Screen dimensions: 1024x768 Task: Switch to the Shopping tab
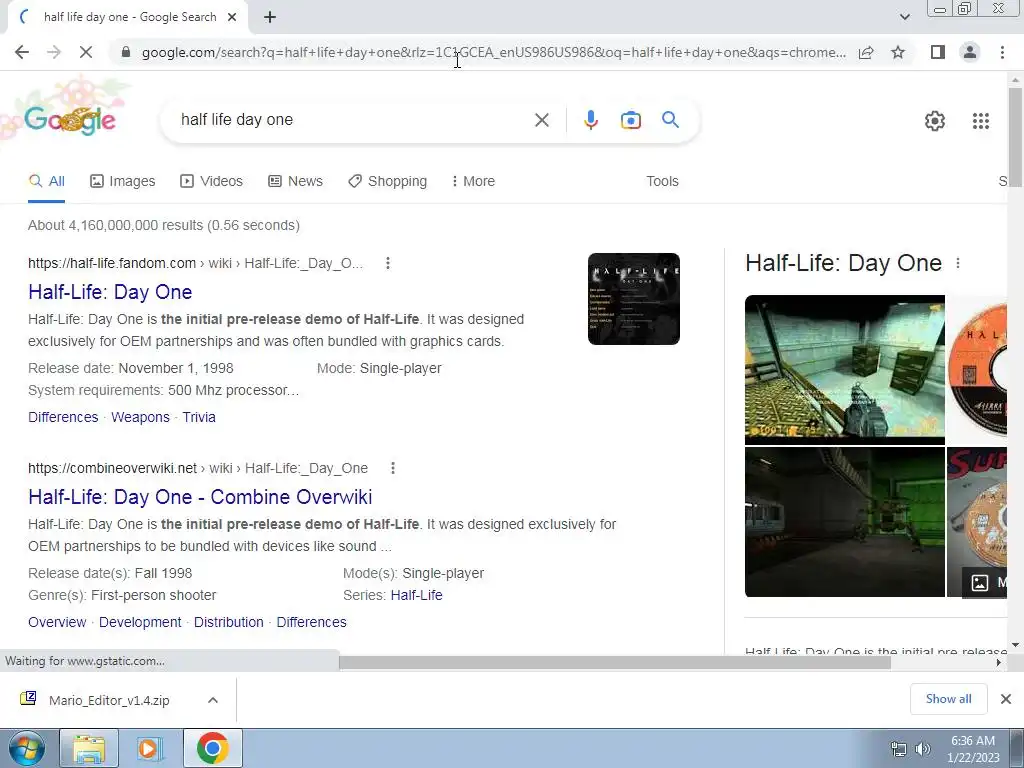click(x=388, y=182)
